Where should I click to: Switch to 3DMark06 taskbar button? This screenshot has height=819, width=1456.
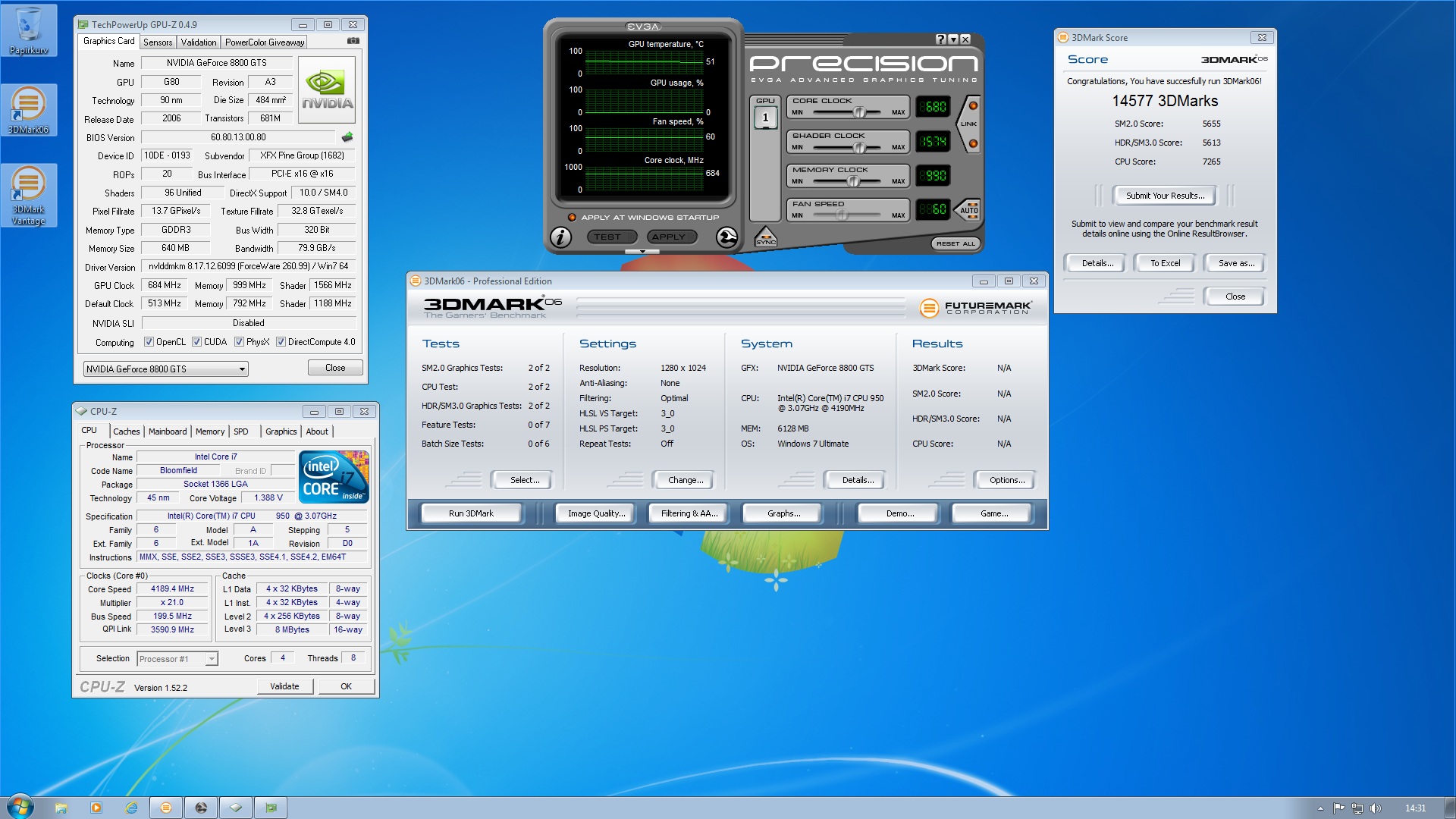166,808
